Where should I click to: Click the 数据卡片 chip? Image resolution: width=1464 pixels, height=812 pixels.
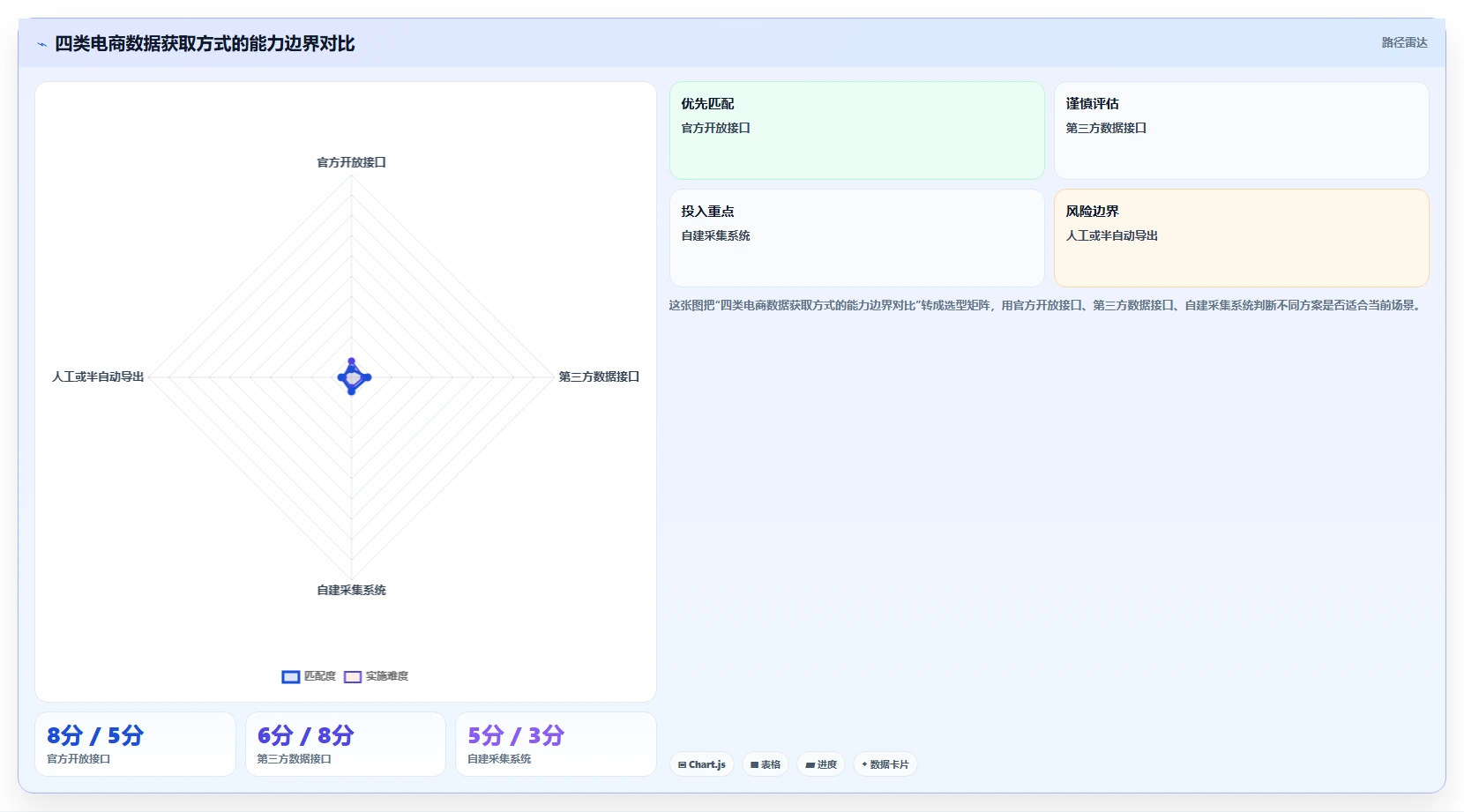pyautogui.click(x=885, y=764)
